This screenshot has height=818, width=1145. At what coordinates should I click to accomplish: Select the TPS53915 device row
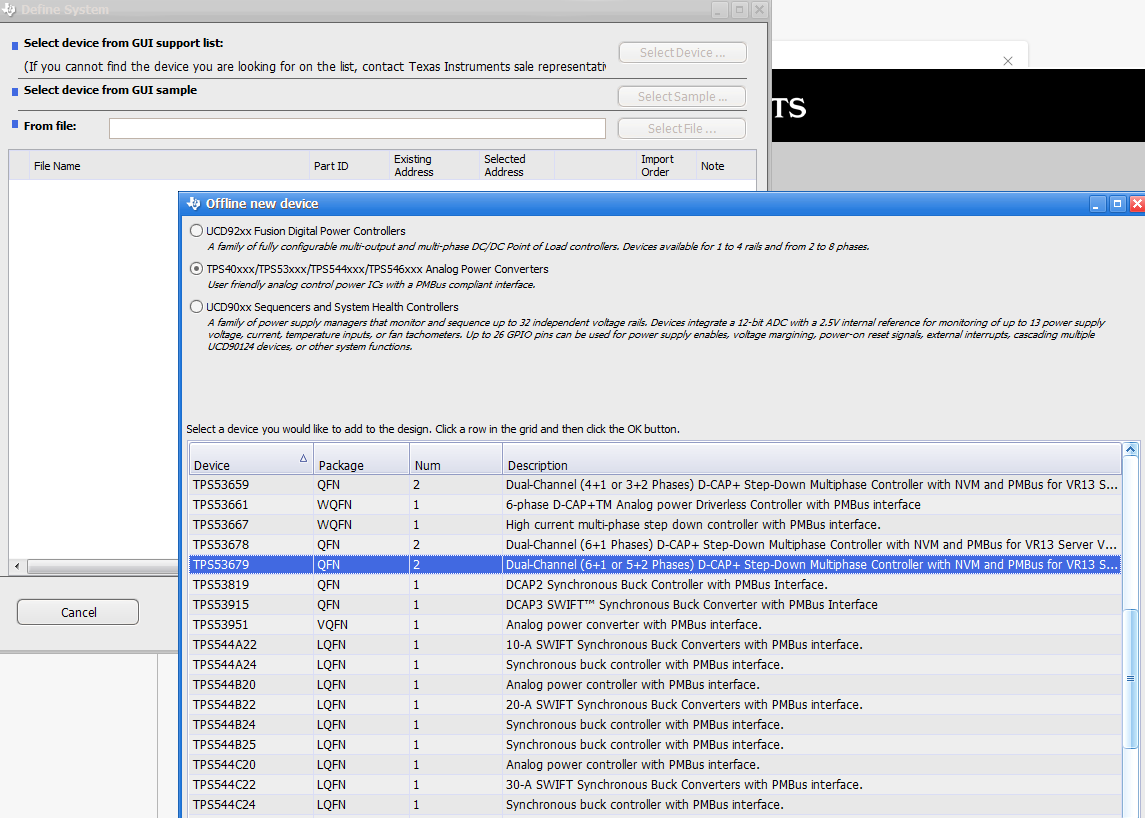coord(655,605)
